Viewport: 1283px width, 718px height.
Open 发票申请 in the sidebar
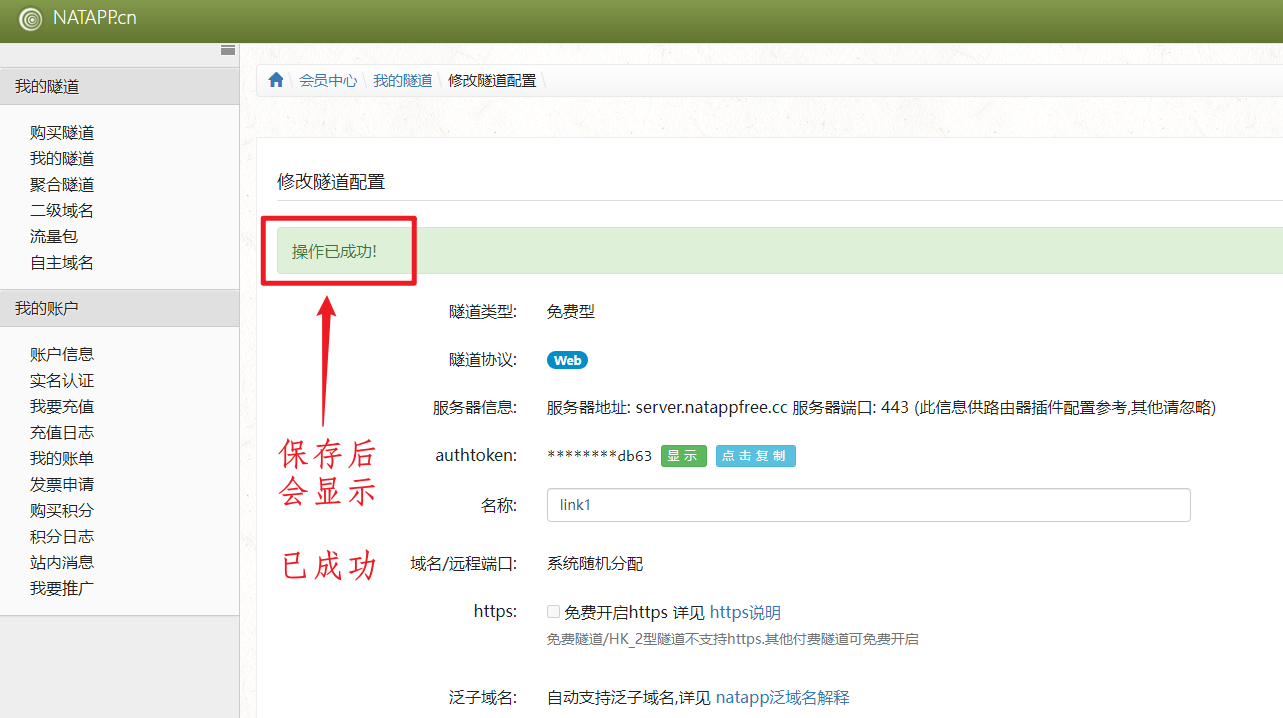[62, 484]
